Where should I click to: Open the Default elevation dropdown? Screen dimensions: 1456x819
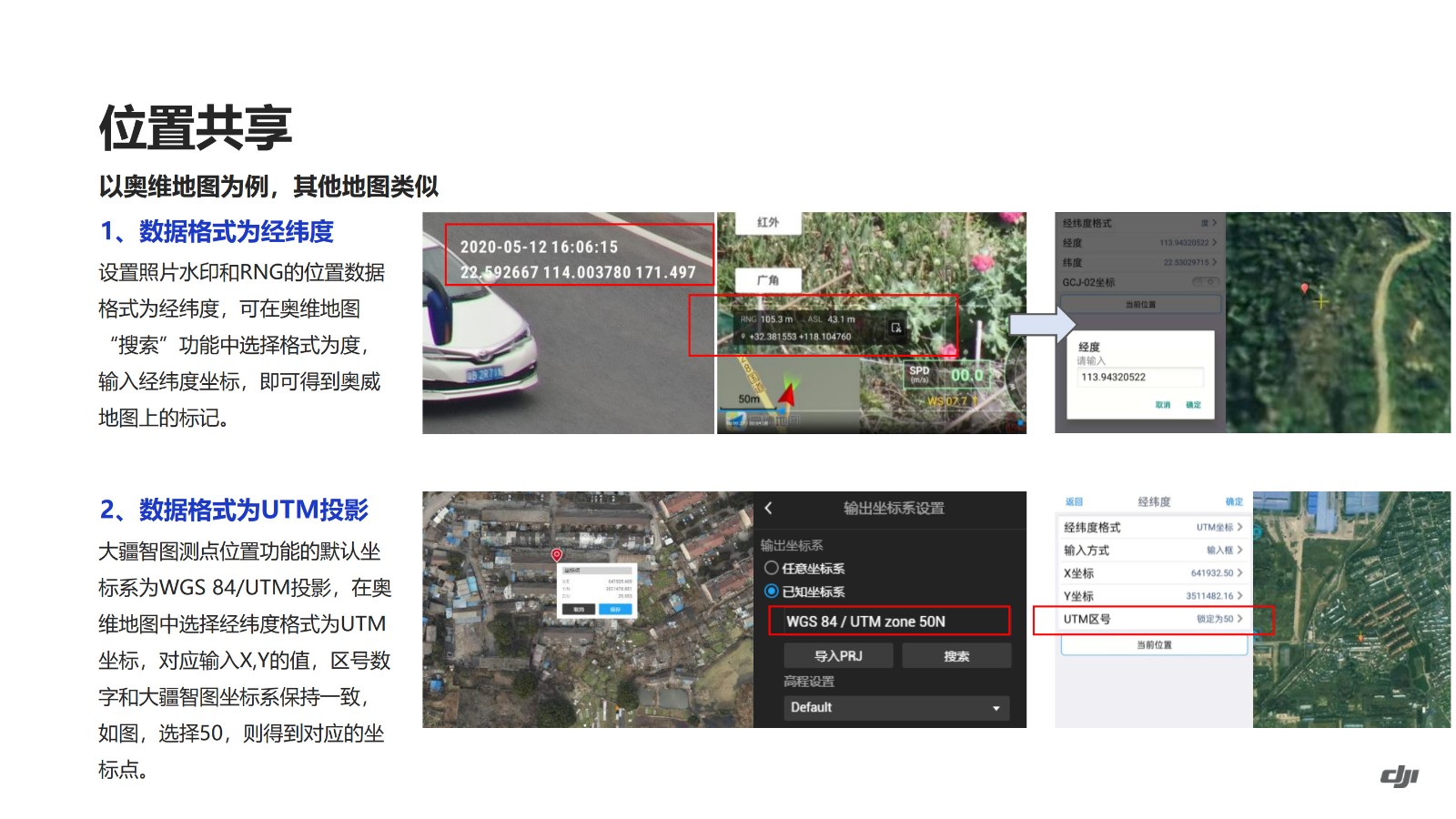[x=896, y=707]
